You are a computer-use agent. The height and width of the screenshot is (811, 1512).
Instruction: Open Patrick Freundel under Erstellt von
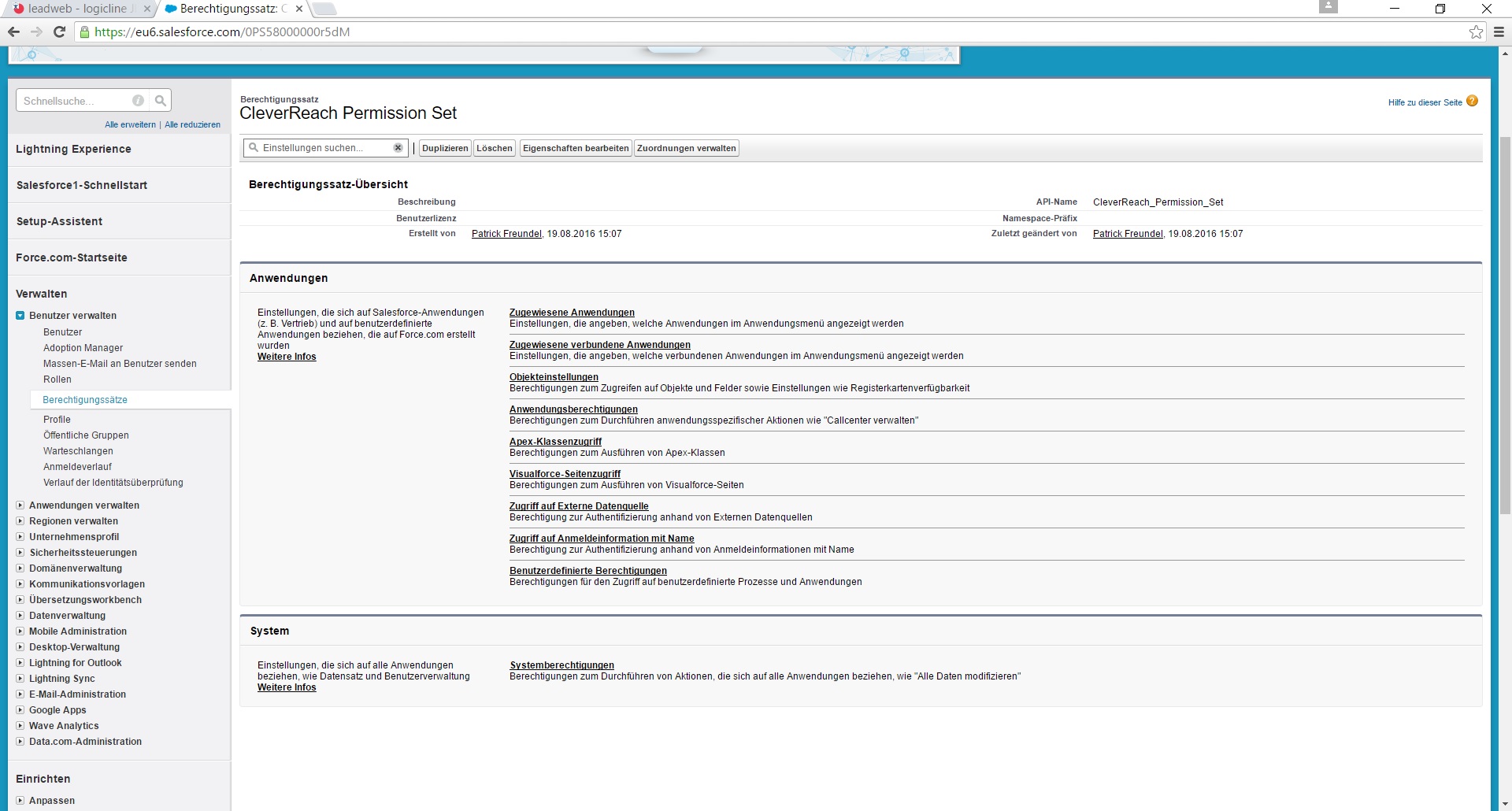point(506,234)
